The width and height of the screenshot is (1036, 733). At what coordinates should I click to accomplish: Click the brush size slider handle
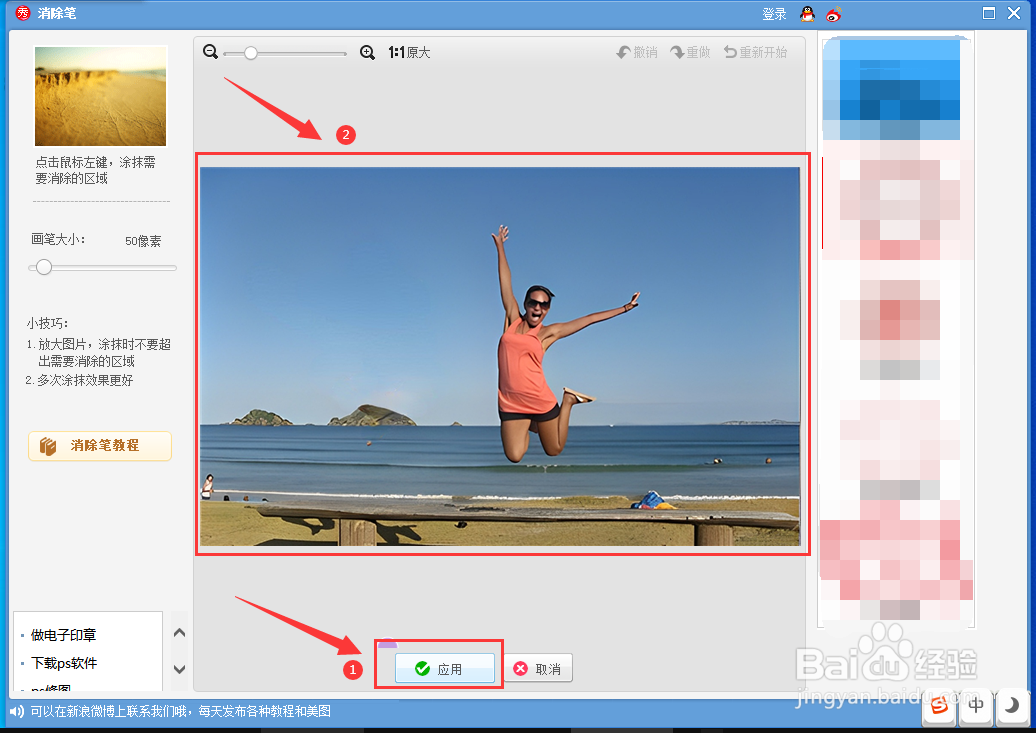coord(44,267)
